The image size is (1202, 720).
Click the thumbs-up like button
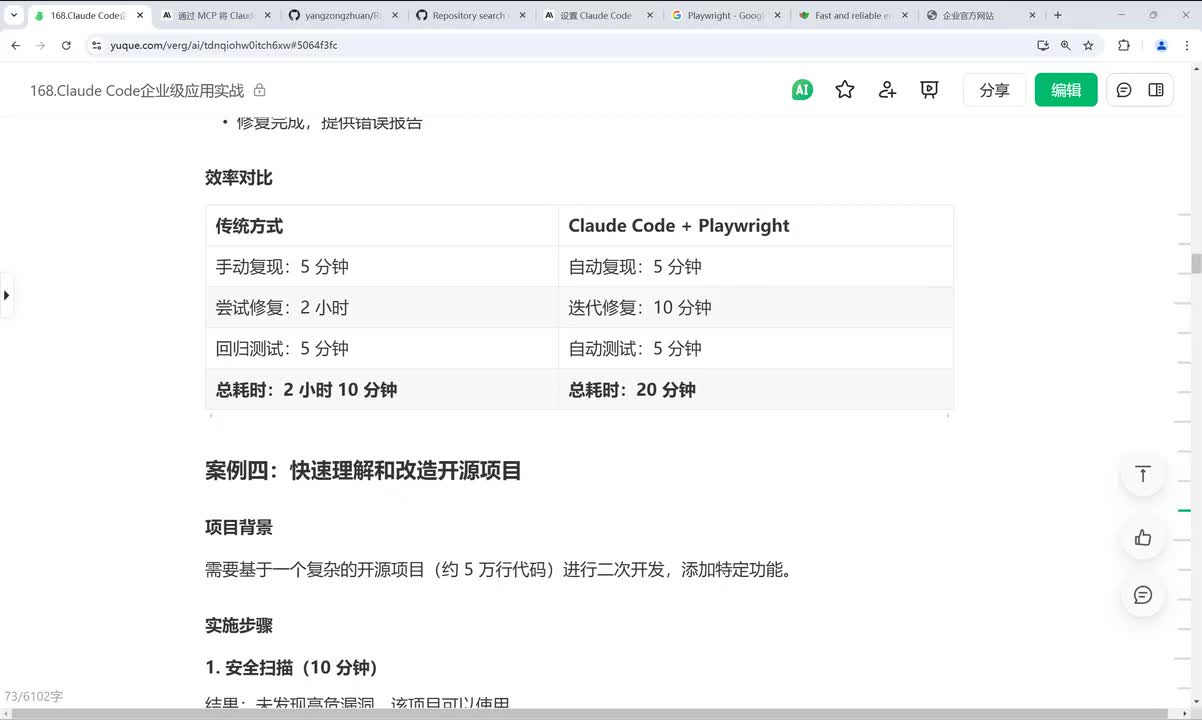(1143, 538)
